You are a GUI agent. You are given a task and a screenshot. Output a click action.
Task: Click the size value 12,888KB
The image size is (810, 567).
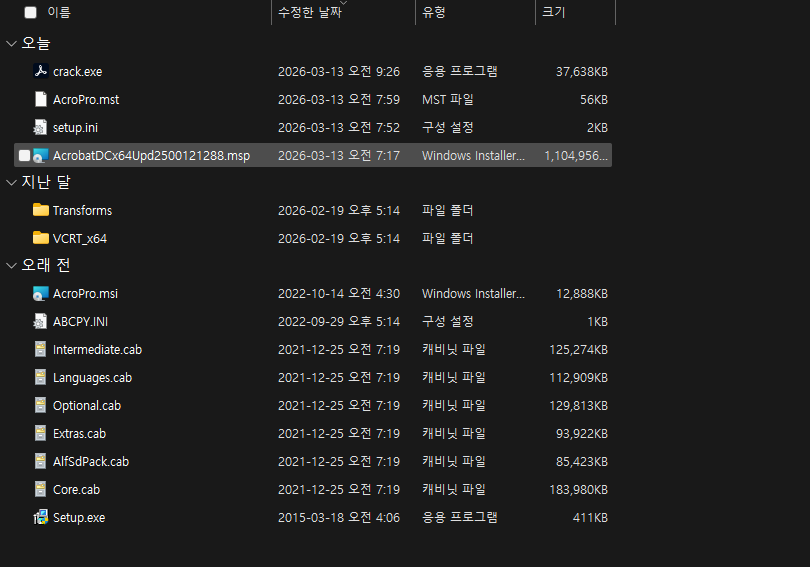pyautogui.click(x=582, y=294)
